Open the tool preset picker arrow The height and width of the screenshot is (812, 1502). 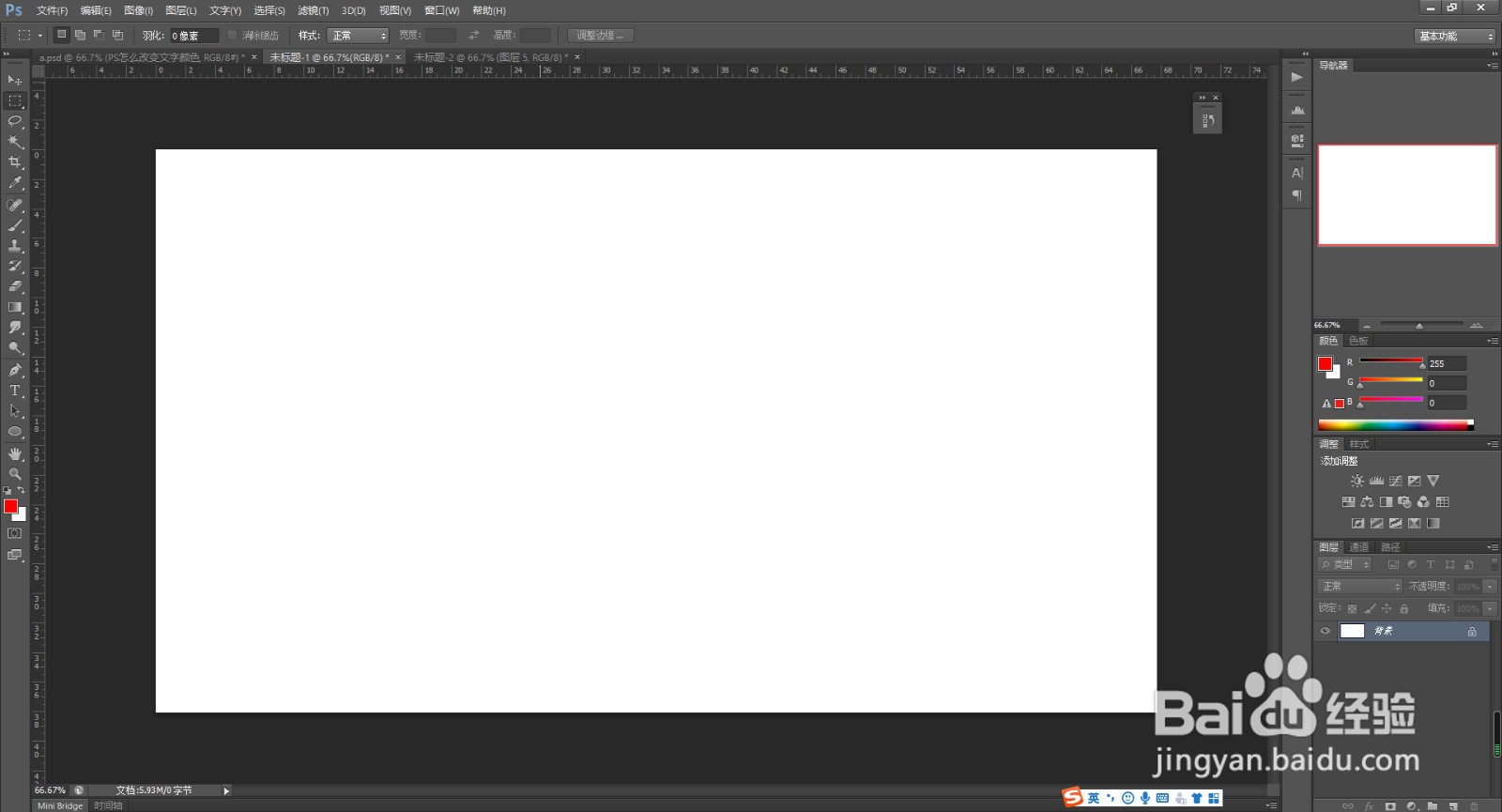pos(40,36)
